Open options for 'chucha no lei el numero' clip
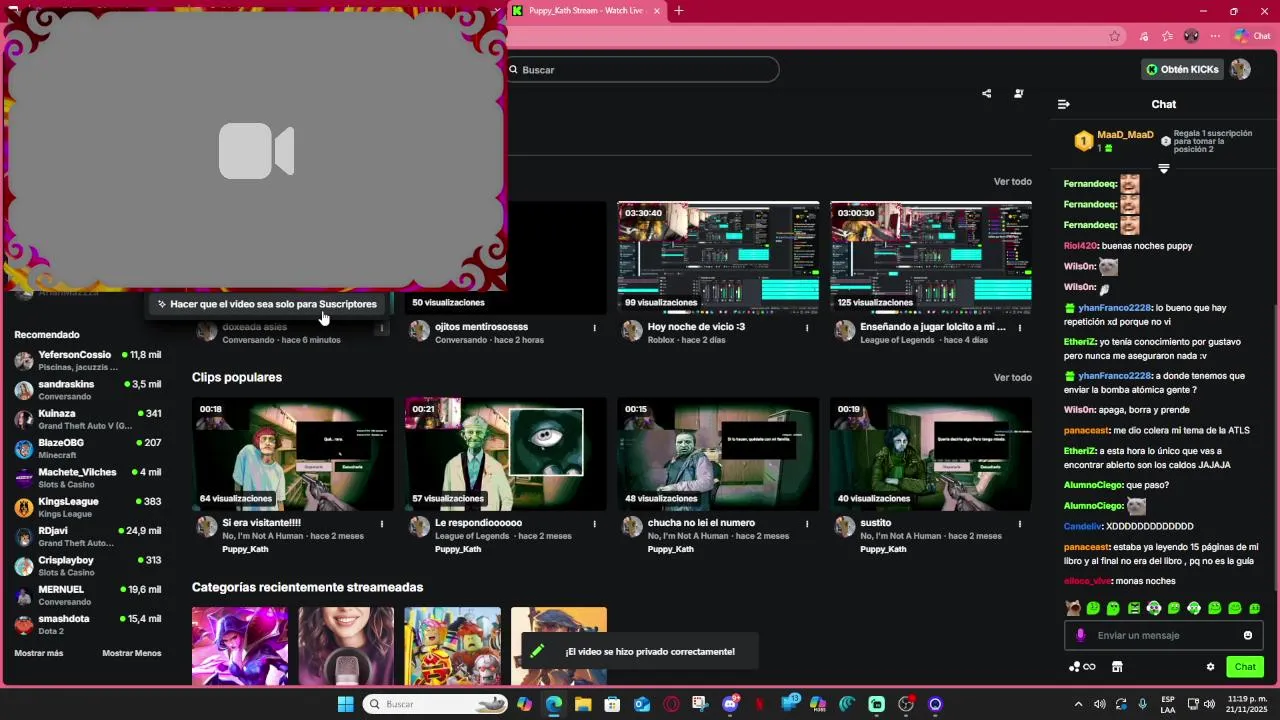1280x720 pixels. [807, 524]
